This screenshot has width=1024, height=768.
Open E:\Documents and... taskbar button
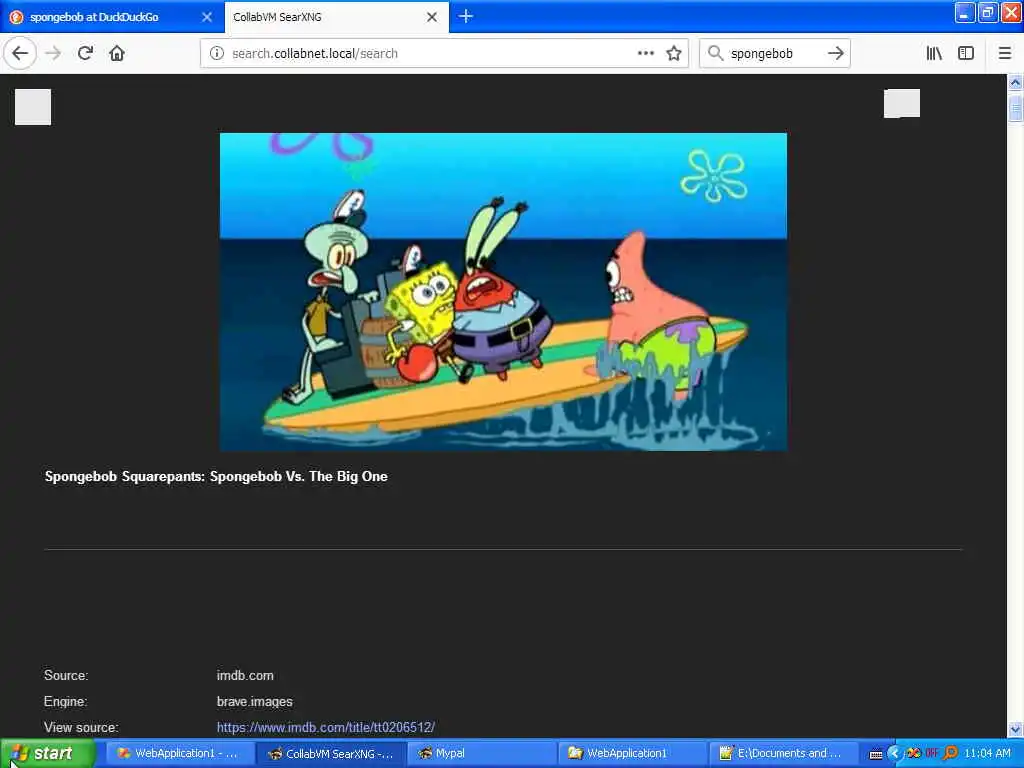click(x=782, y=754)
